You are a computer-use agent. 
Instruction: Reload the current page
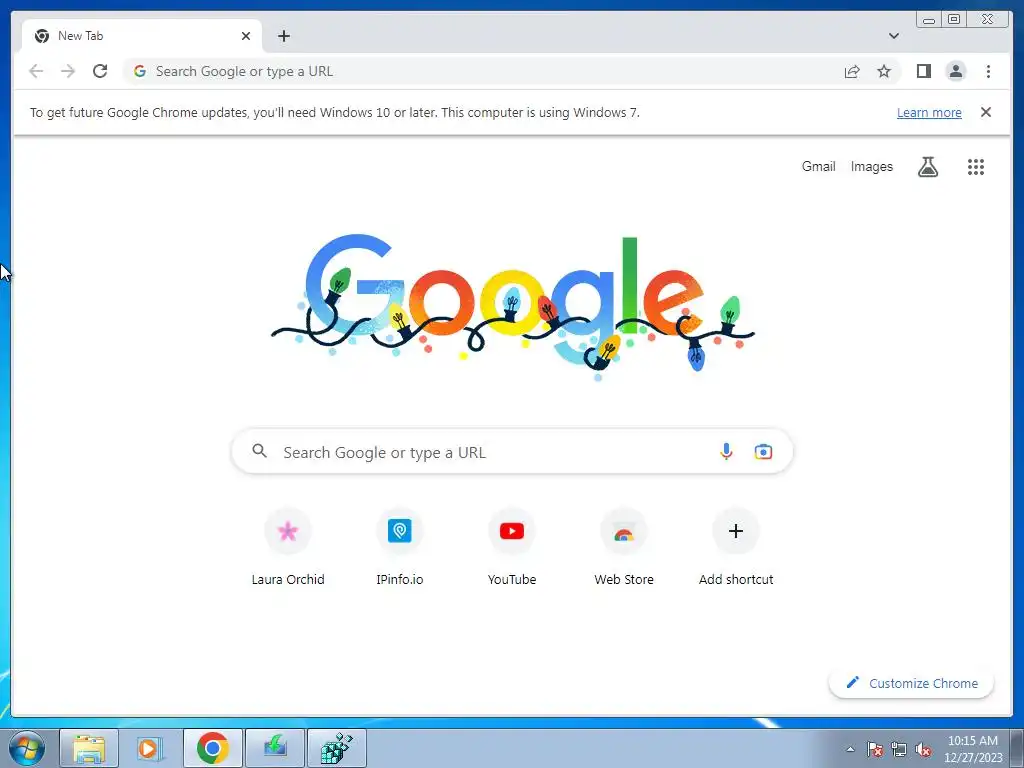pyautogui.click(x=100, y=71)
